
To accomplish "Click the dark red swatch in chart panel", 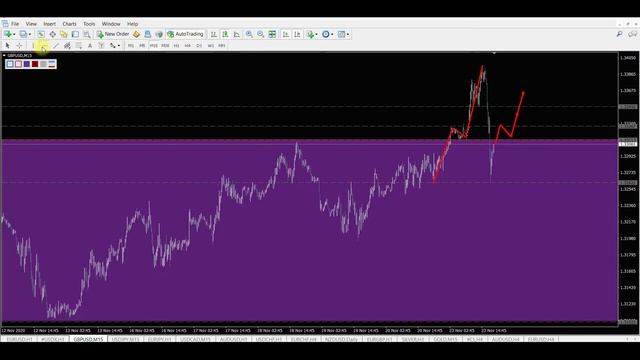I will pyautogui.click(x=35, y=64).
